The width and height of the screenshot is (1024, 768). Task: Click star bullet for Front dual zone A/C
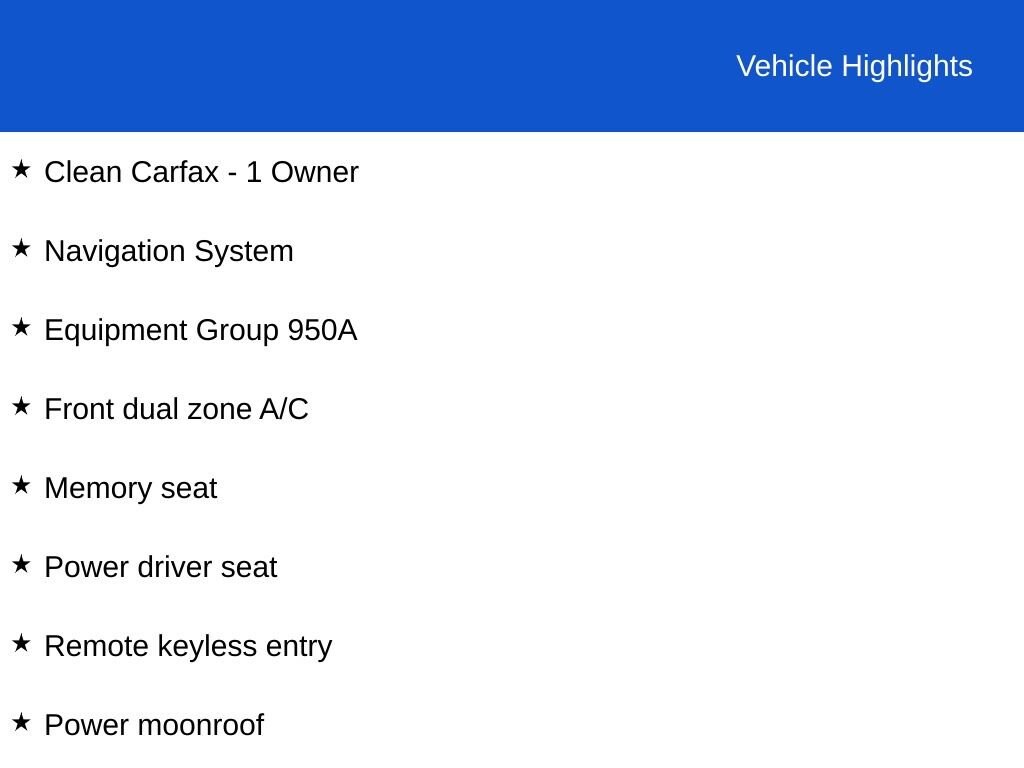click(21, 407)
